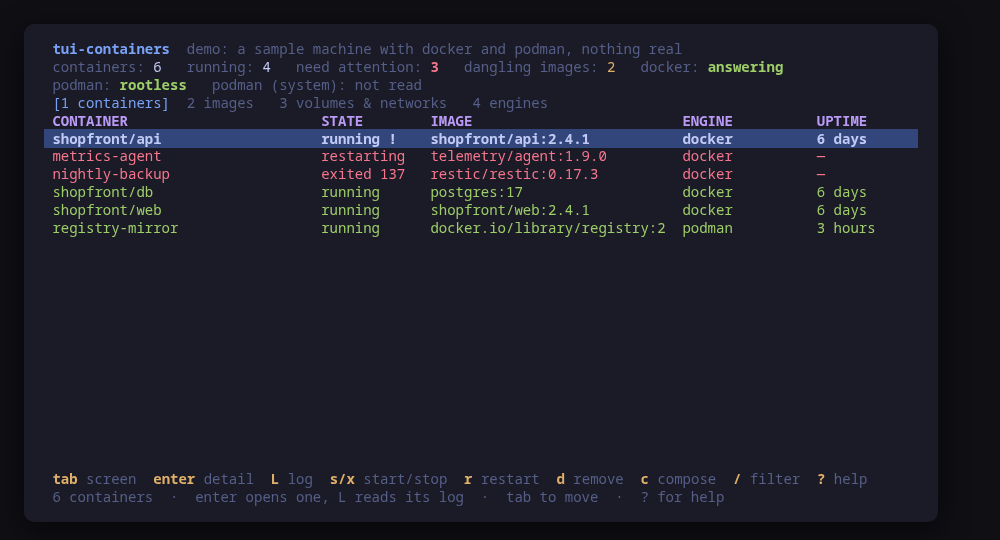The height and width of the screenshot is (540, 1000).
Task: Click the 'c compose' shortcut hint
Action: (x=678, y=479)
